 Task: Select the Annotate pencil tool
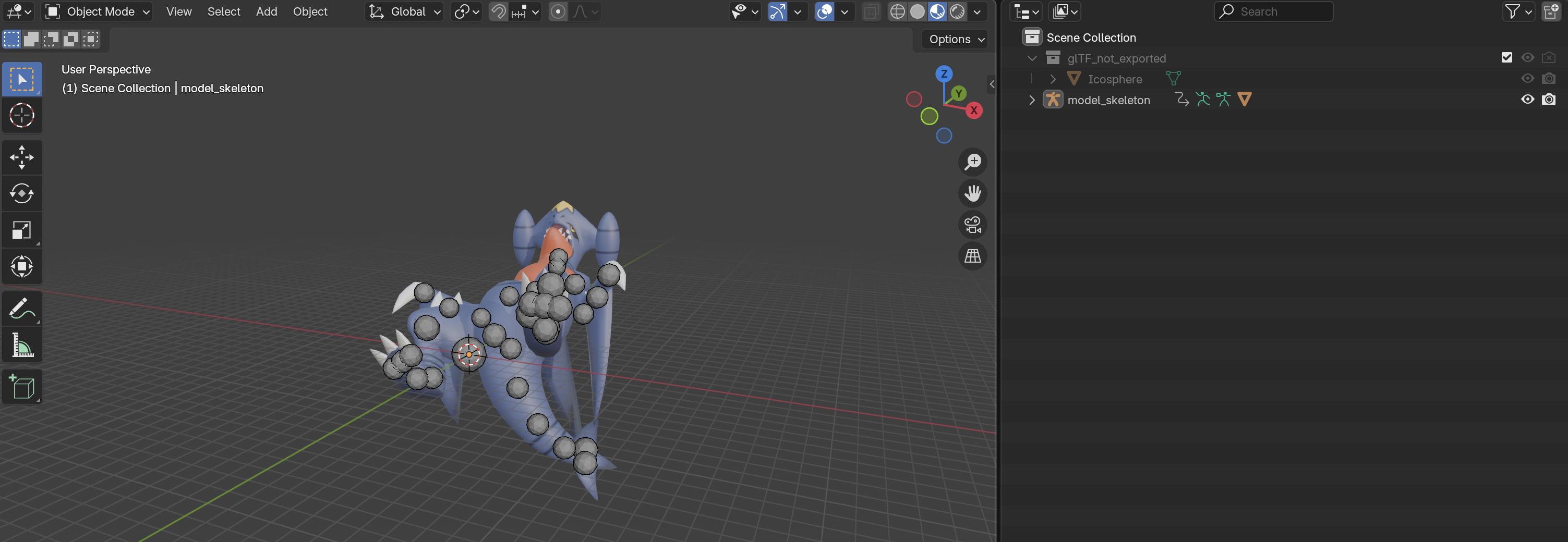click(x=22, y=308)
